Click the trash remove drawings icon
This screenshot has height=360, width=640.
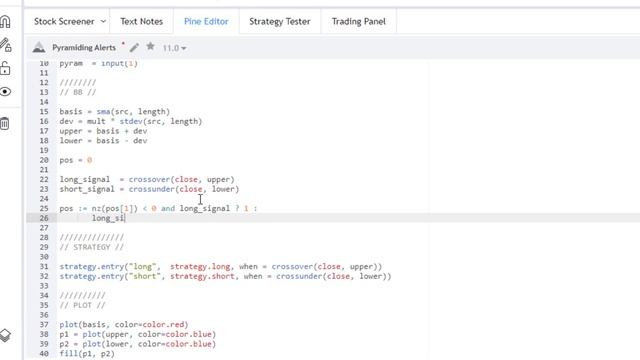[4, 123]
